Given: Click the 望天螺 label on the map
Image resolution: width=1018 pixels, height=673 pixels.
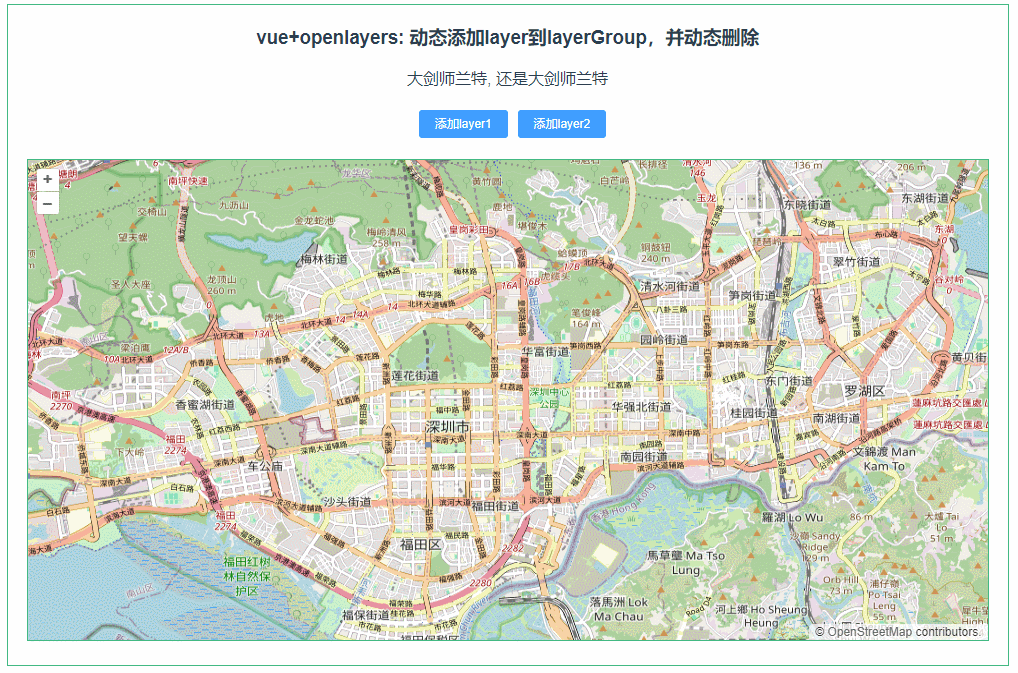Looking at the screenshot, I should pos(133,238).
